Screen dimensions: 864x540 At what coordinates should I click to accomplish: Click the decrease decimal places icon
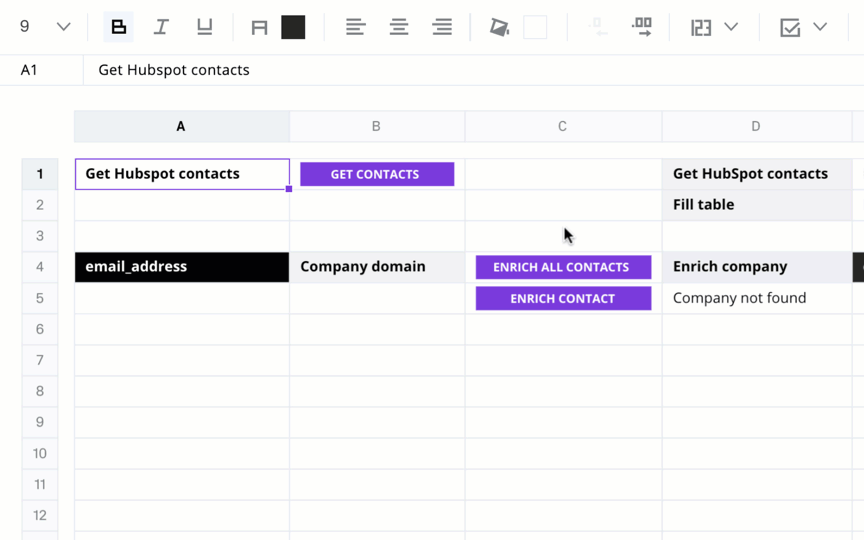[597, 27]
